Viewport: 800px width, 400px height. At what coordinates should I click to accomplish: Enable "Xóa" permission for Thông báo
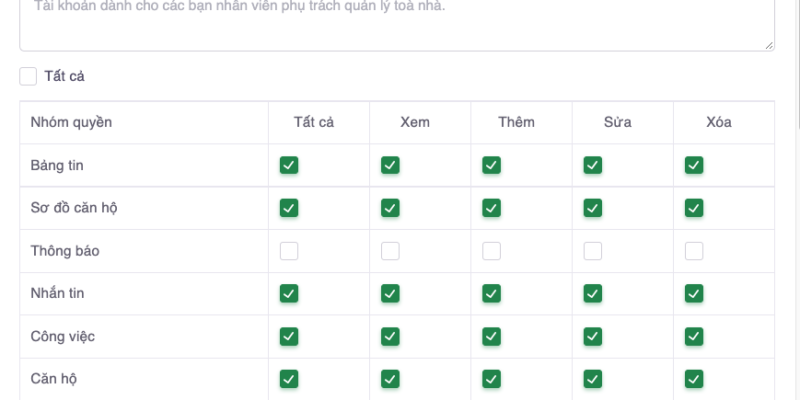(x=694, y=251)
